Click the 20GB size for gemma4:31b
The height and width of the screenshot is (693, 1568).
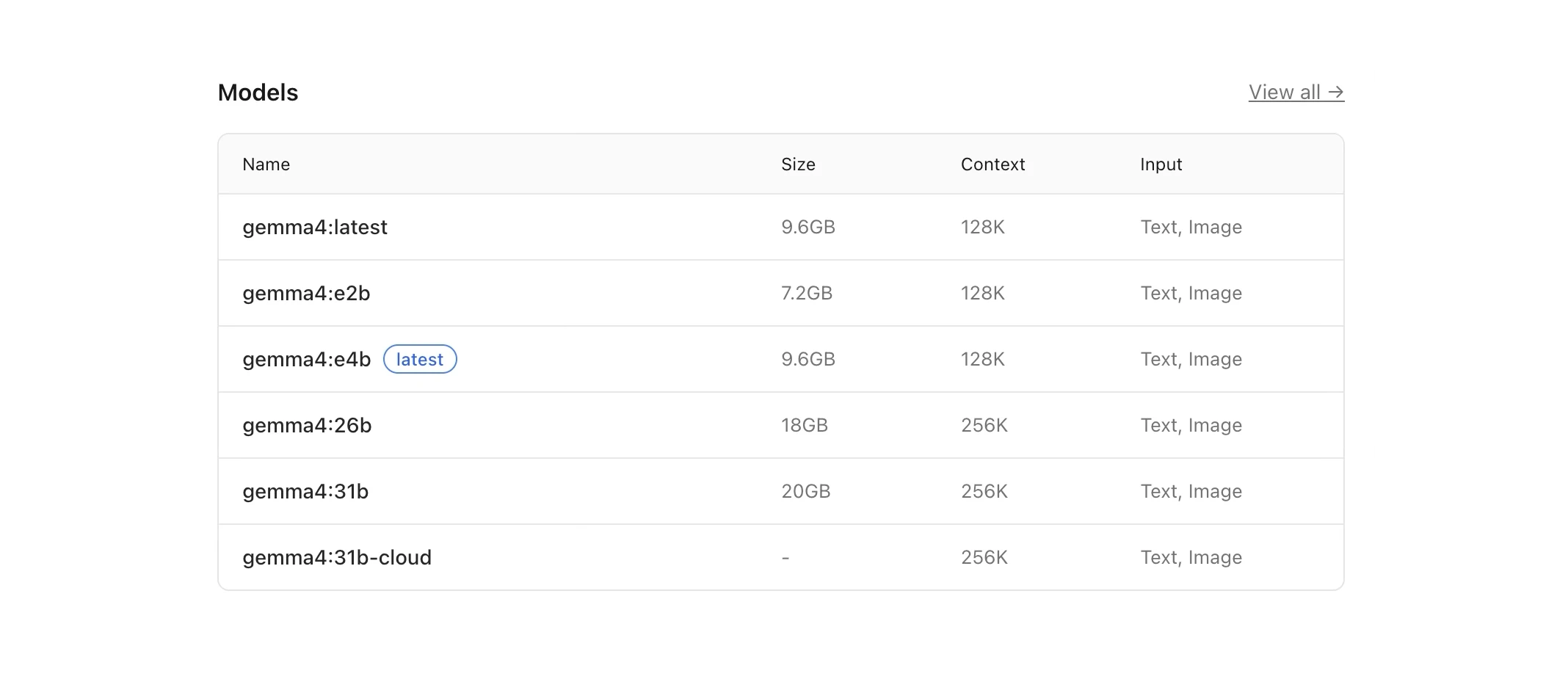coord(805,492)
